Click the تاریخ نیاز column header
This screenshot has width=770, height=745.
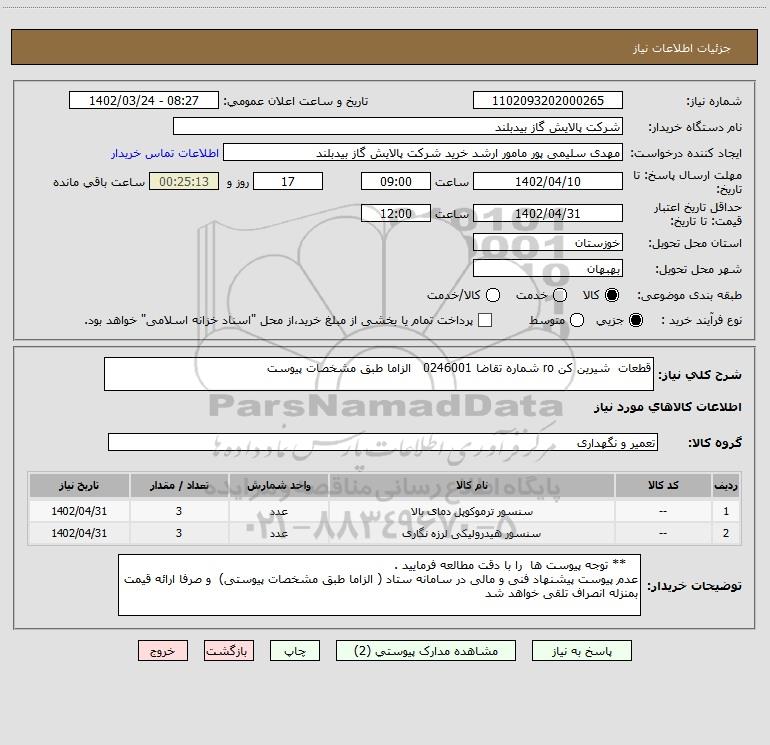pyautogui.click(x=79, y=485)
